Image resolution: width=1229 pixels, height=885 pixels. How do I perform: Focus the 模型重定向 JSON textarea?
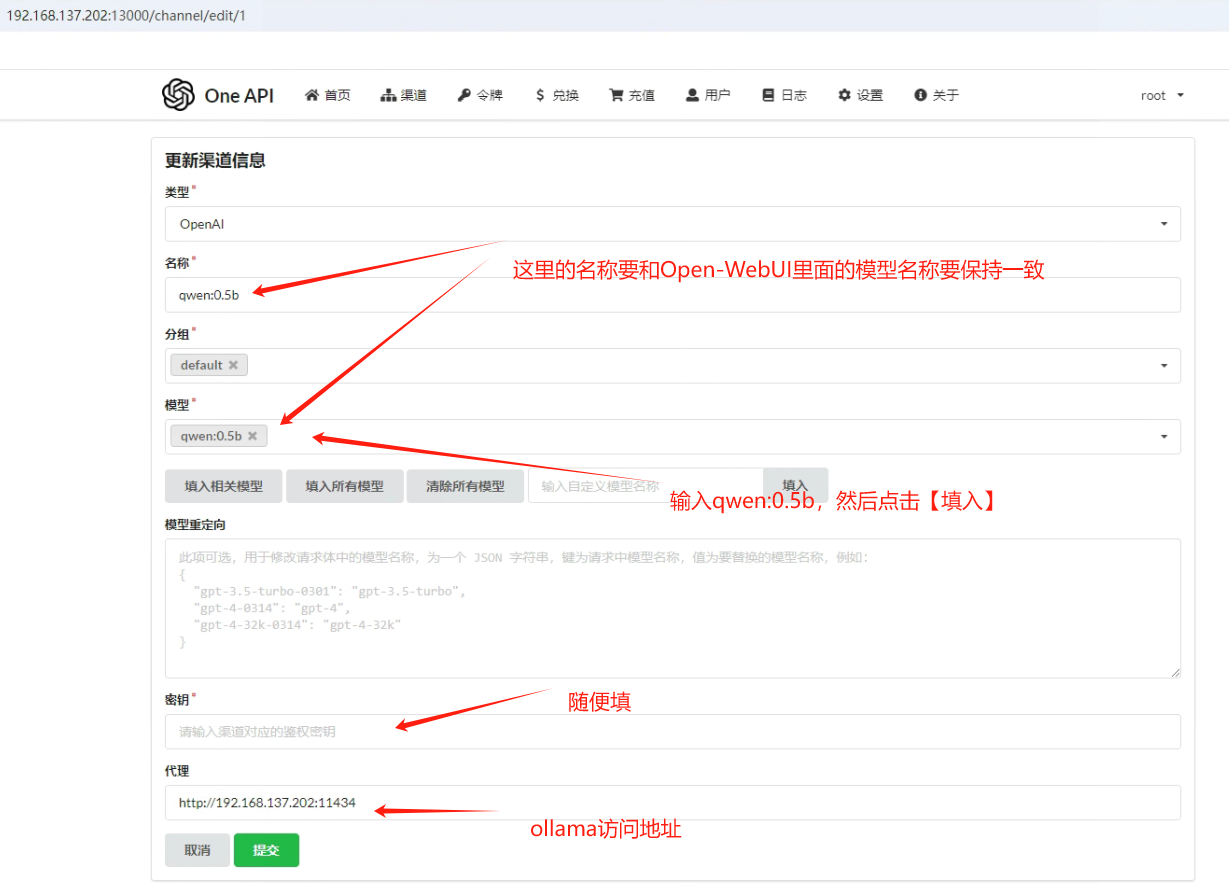[x=672, y=609]
